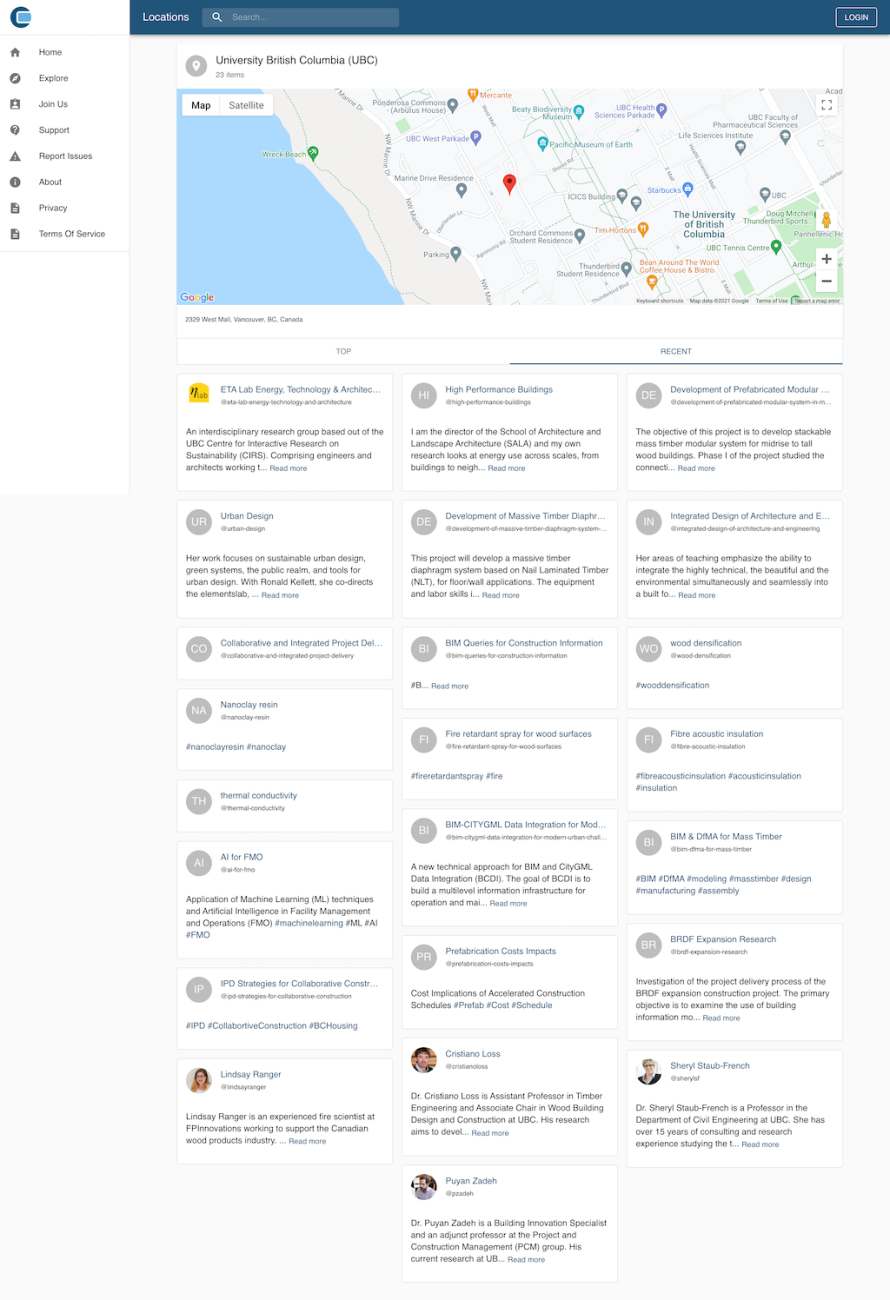Click Read more on BRDF Expansion Research
890x1300 pixels.
(x=721, y=1018)
